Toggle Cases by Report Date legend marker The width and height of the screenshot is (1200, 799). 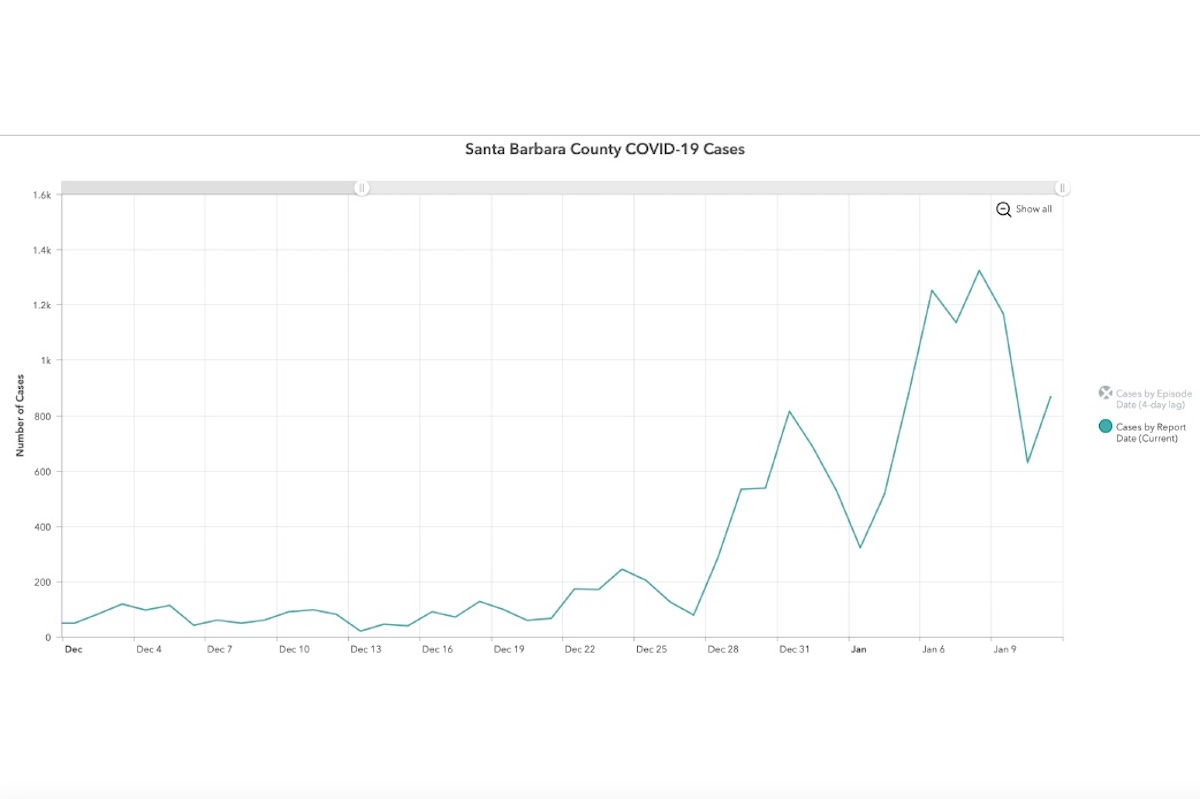pos(1105,426)
